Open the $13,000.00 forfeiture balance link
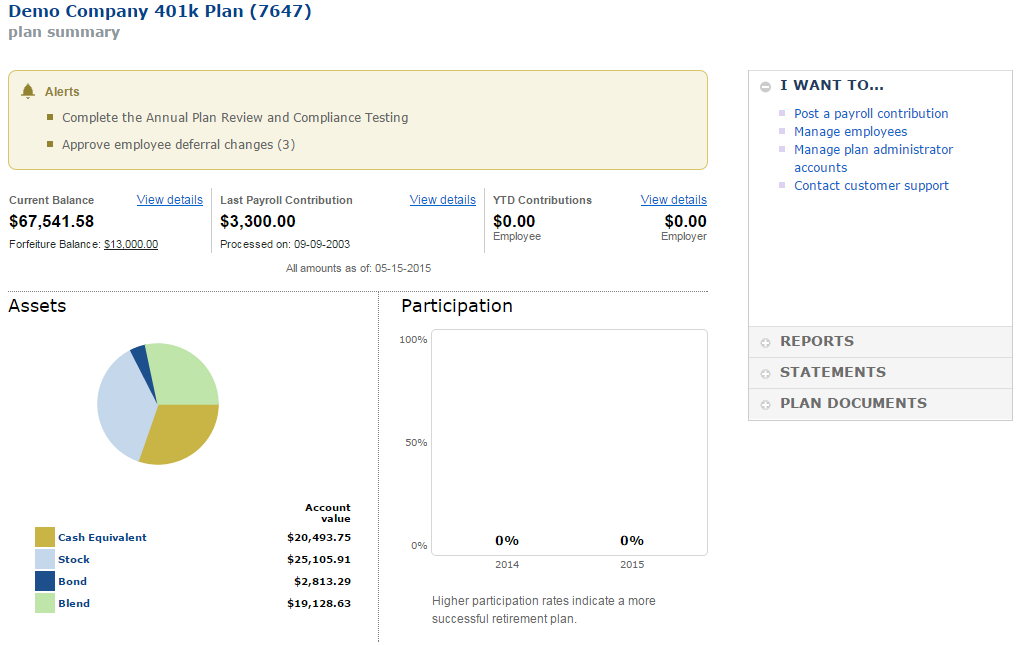Screen dimensions: 1022x645 click(x=130, y=244)
